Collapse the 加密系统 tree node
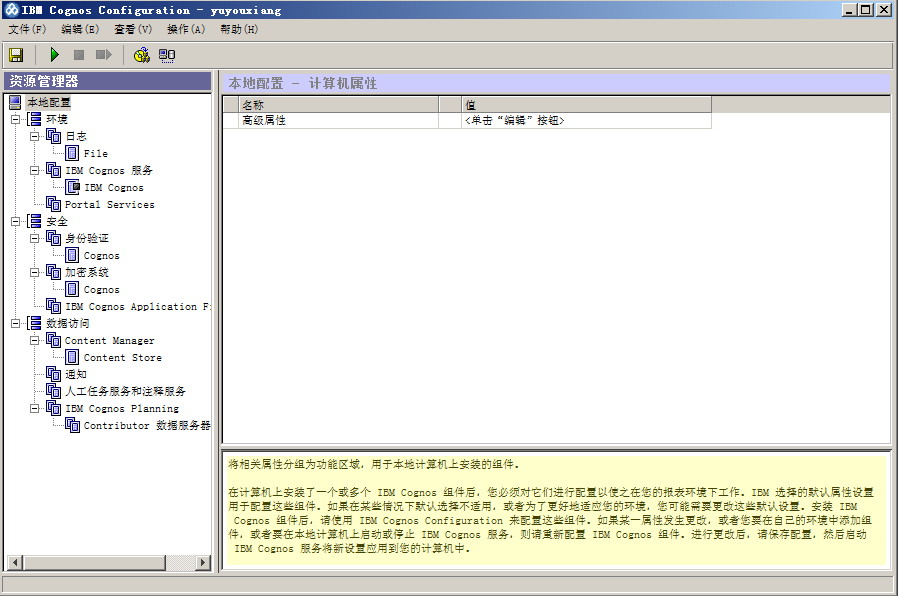The image size is (898, 596). point(34,272)
